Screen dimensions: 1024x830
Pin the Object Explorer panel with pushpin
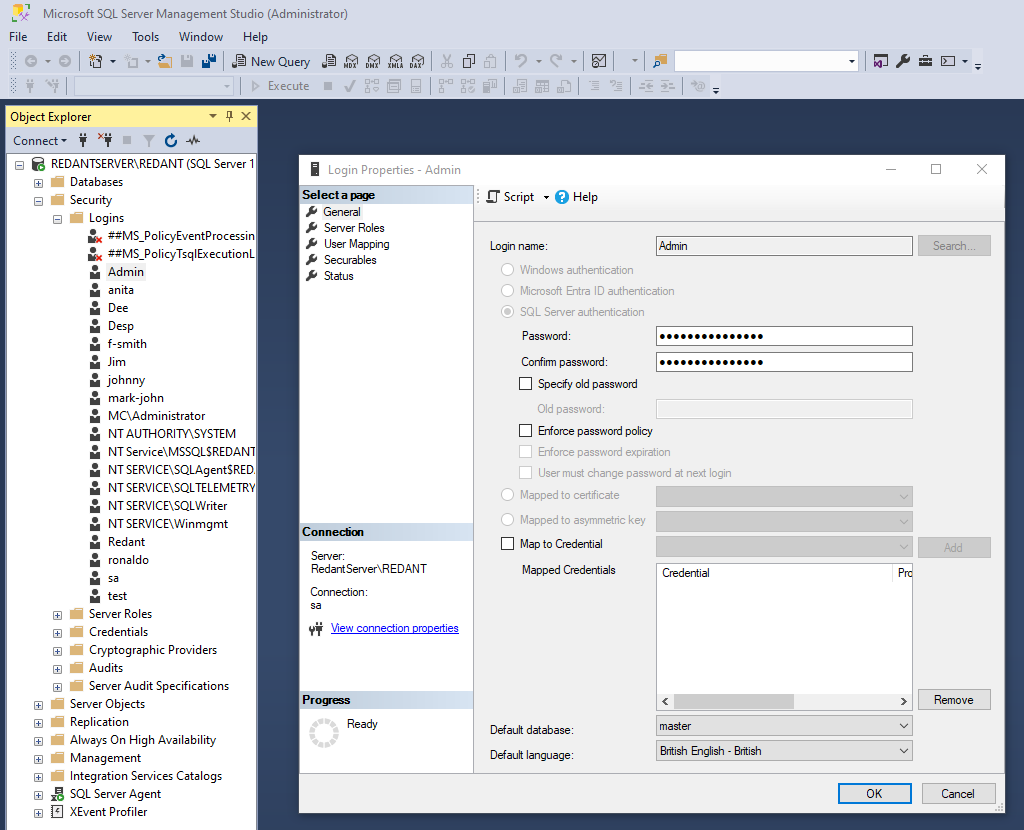point(229,117)
